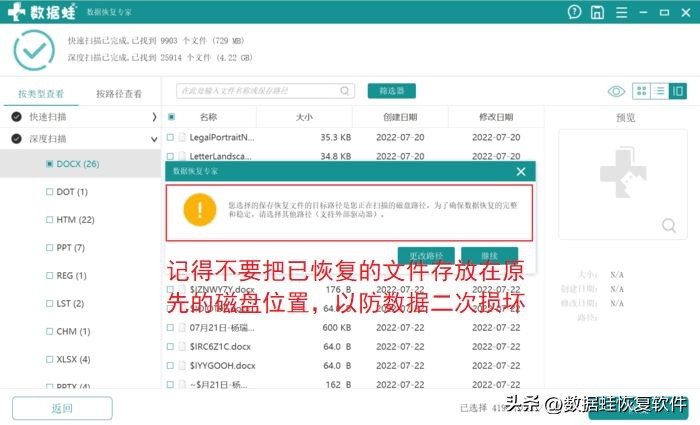Viewport: 700px width, 425px height.
Task: Collapse the 深度扫描 section arrow
Action: tap(154, 139)
